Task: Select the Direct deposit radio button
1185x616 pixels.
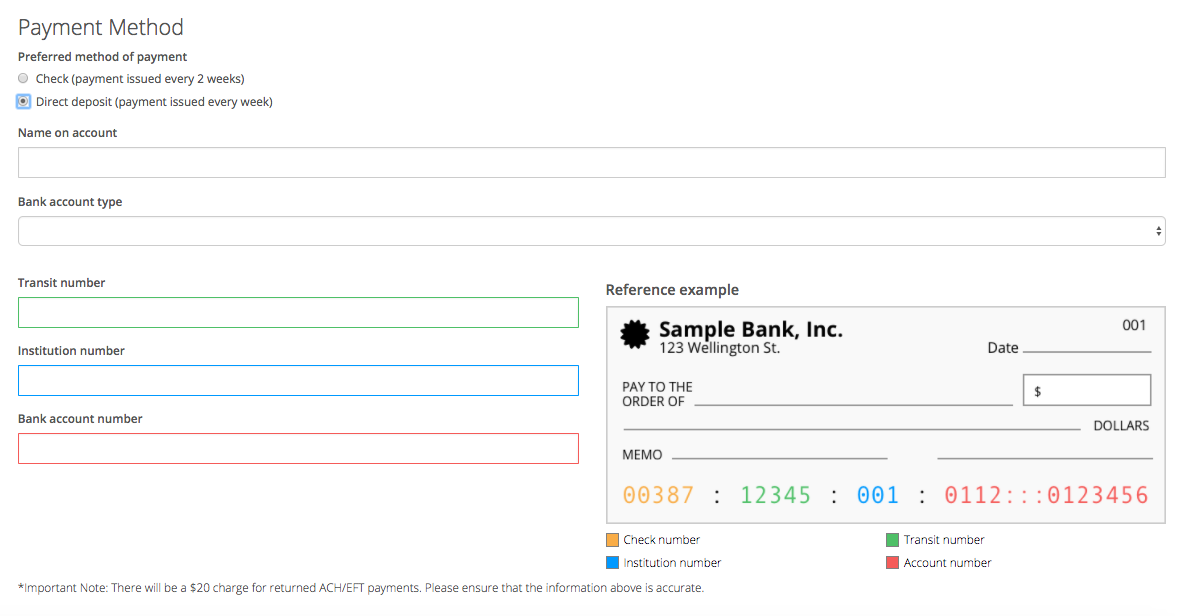Action: tap(23, 101)
